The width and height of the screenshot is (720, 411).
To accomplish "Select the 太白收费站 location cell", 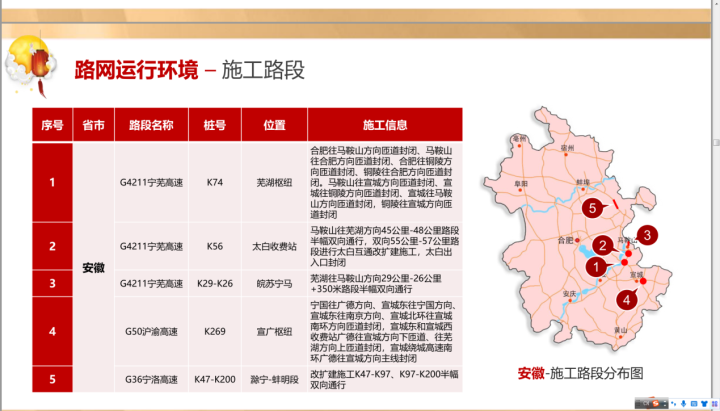I will point(274,246).
